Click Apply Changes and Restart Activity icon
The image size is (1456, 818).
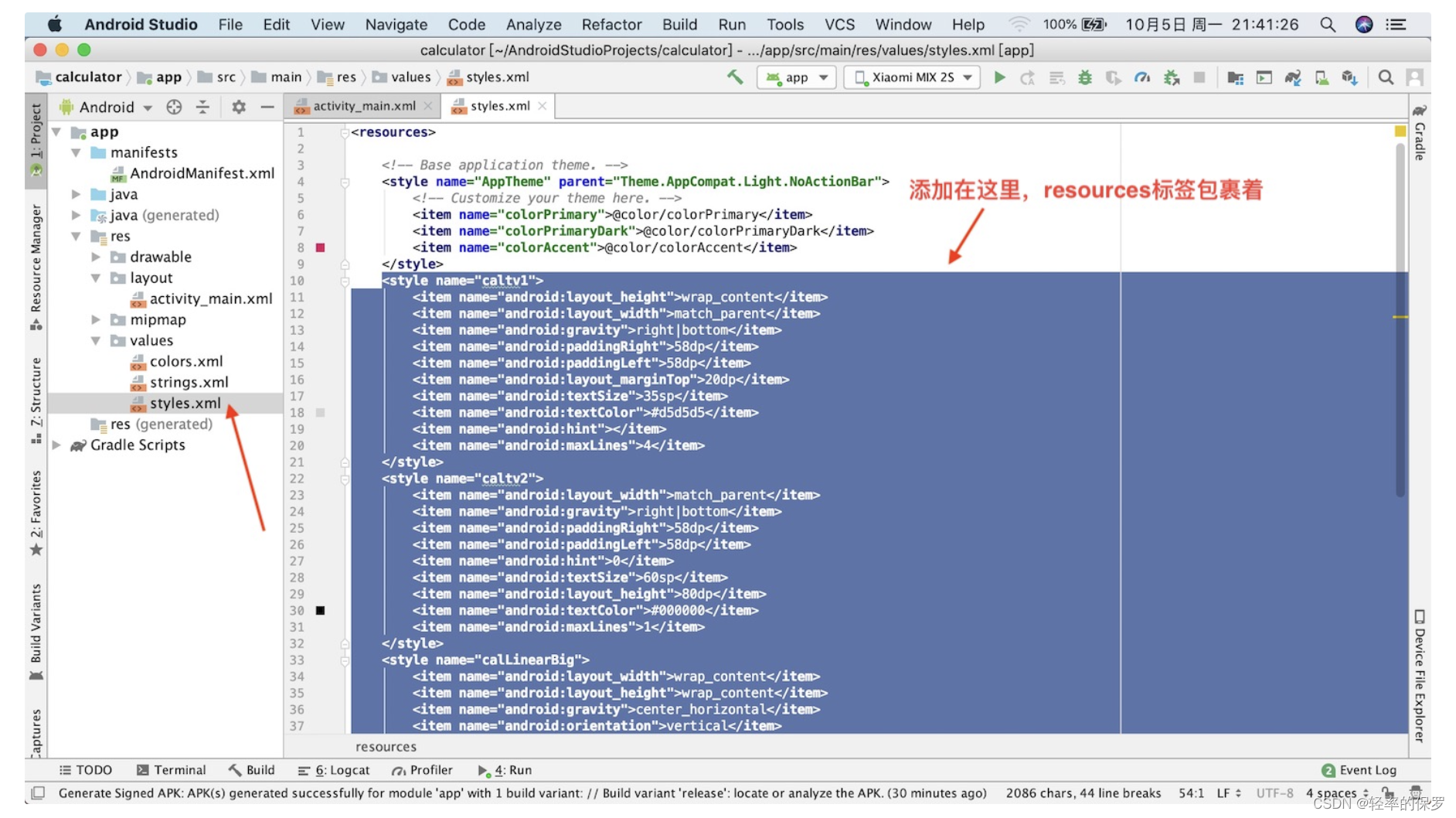tap(1027, 77)
